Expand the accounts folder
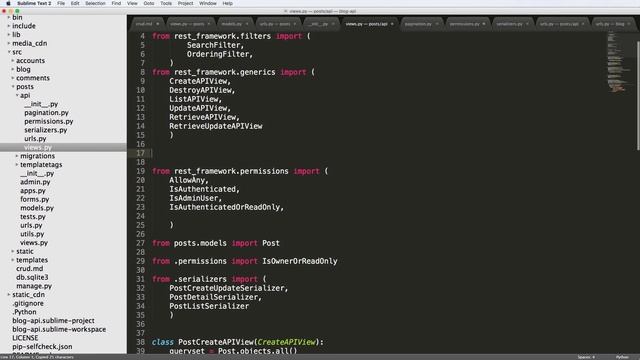This screenshot has width=640, height=360. point(13,60)
